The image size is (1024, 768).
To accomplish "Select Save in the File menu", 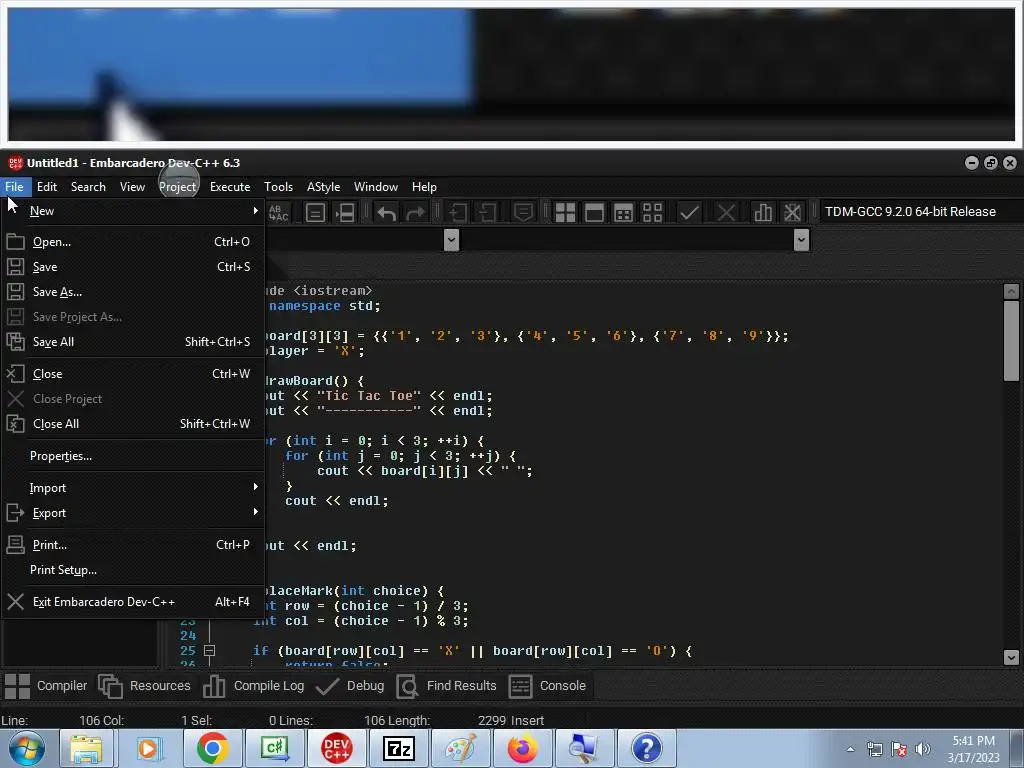I will click(133, 266).
